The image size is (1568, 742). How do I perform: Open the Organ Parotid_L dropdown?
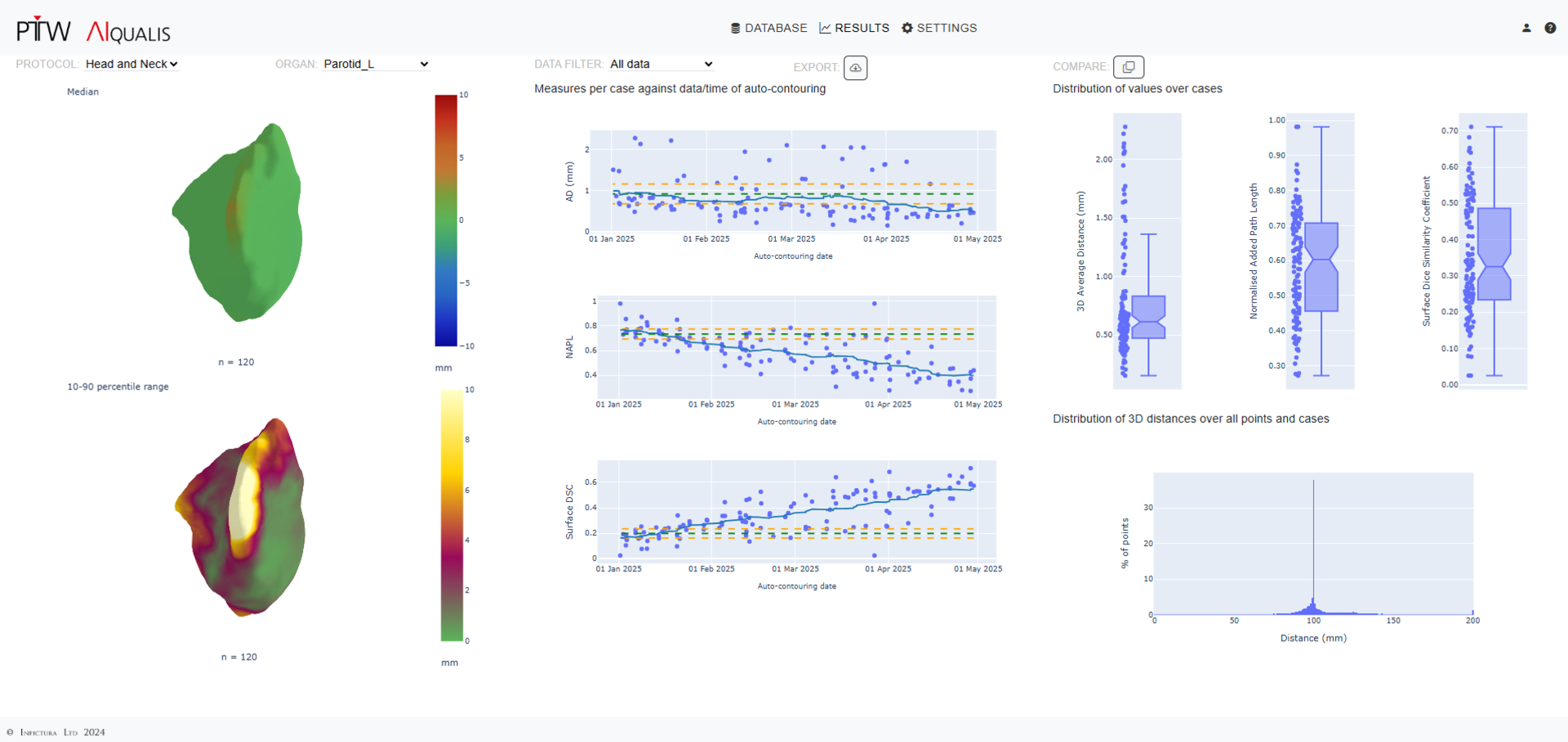pyautogui.click(x=376, y=64)
